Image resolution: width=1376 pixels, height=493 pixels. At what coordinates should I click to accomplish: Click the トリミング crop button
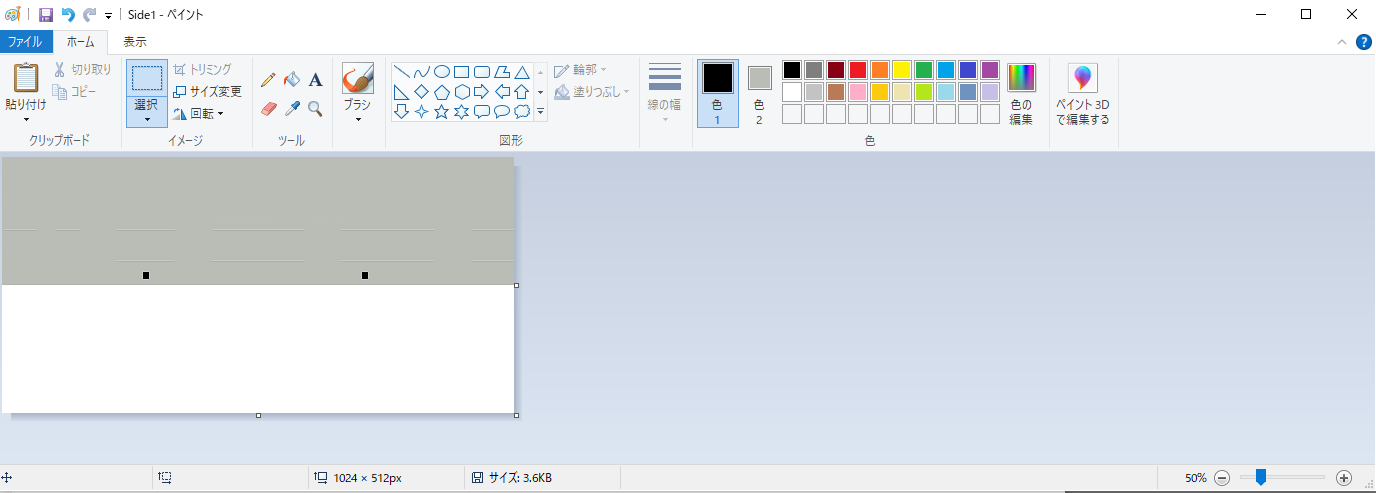coord(202,69)
